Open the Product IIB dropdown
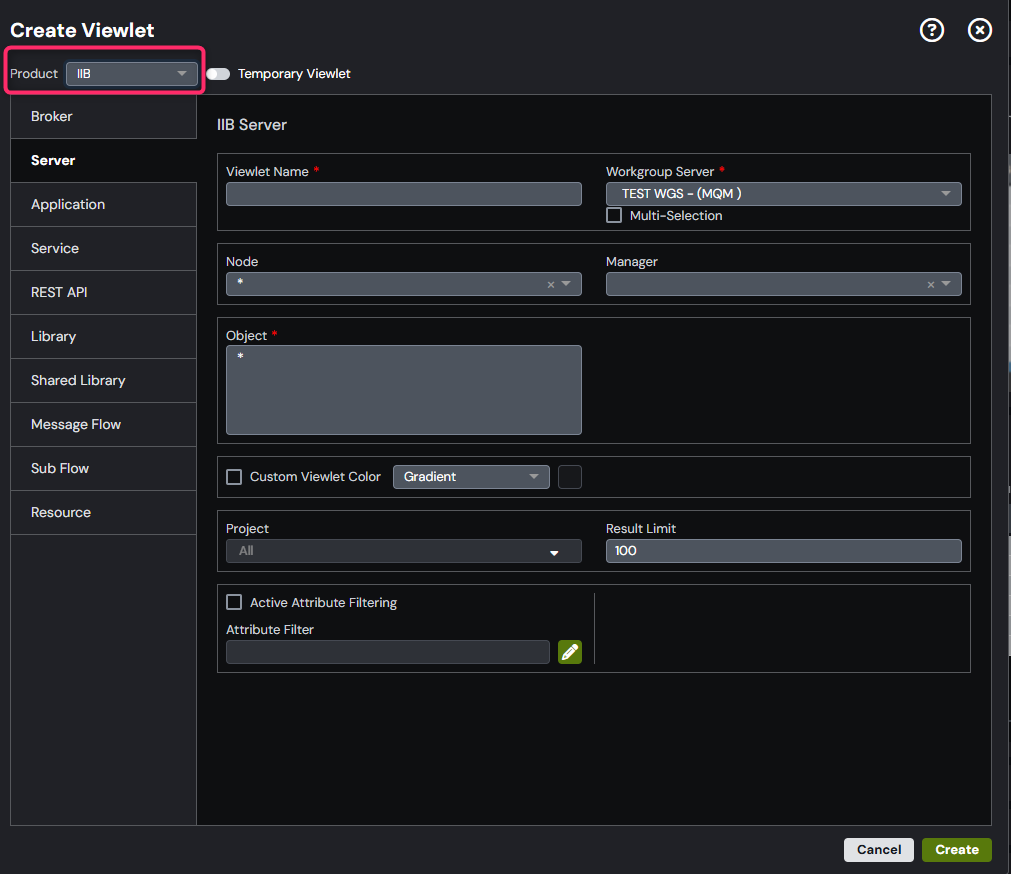 [132, 73]
